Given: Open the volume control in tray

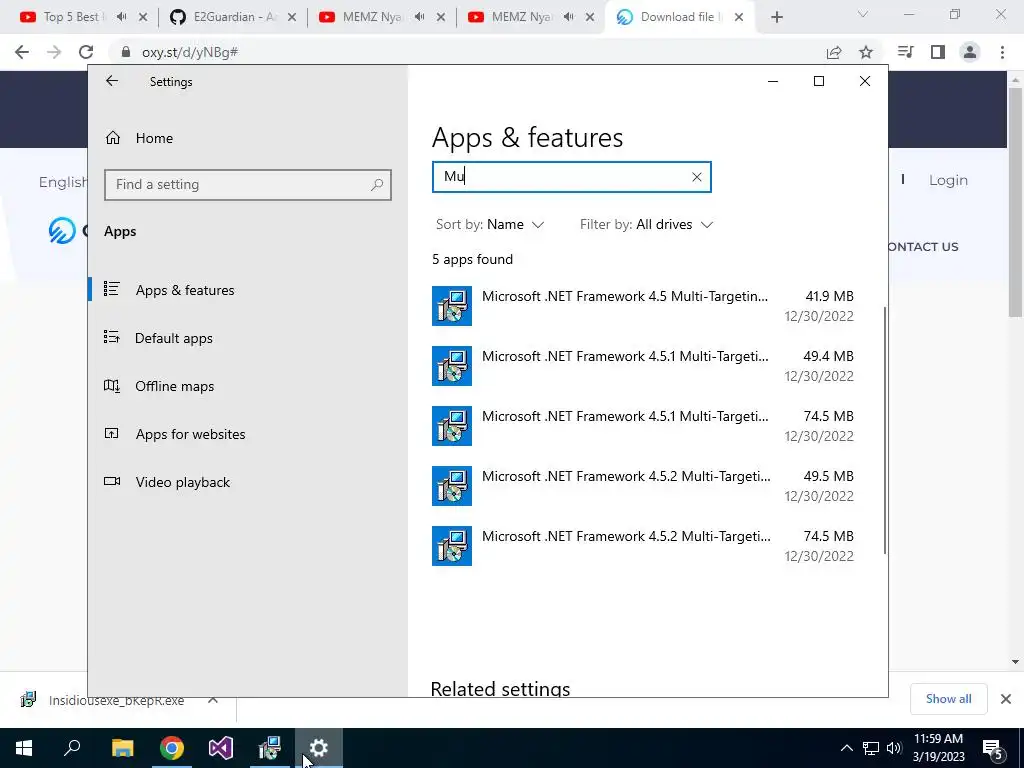Looking at the screenshot, I should point(894,748).
